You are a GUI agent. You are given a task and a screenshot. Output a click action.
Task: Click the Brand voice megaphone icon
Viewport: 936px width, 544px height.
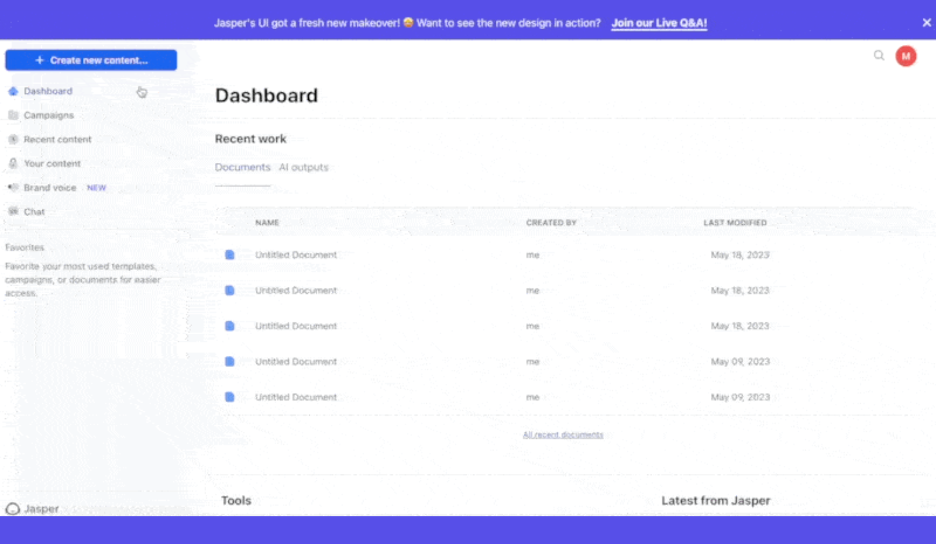pyautogui.click(x=13, y=188)
